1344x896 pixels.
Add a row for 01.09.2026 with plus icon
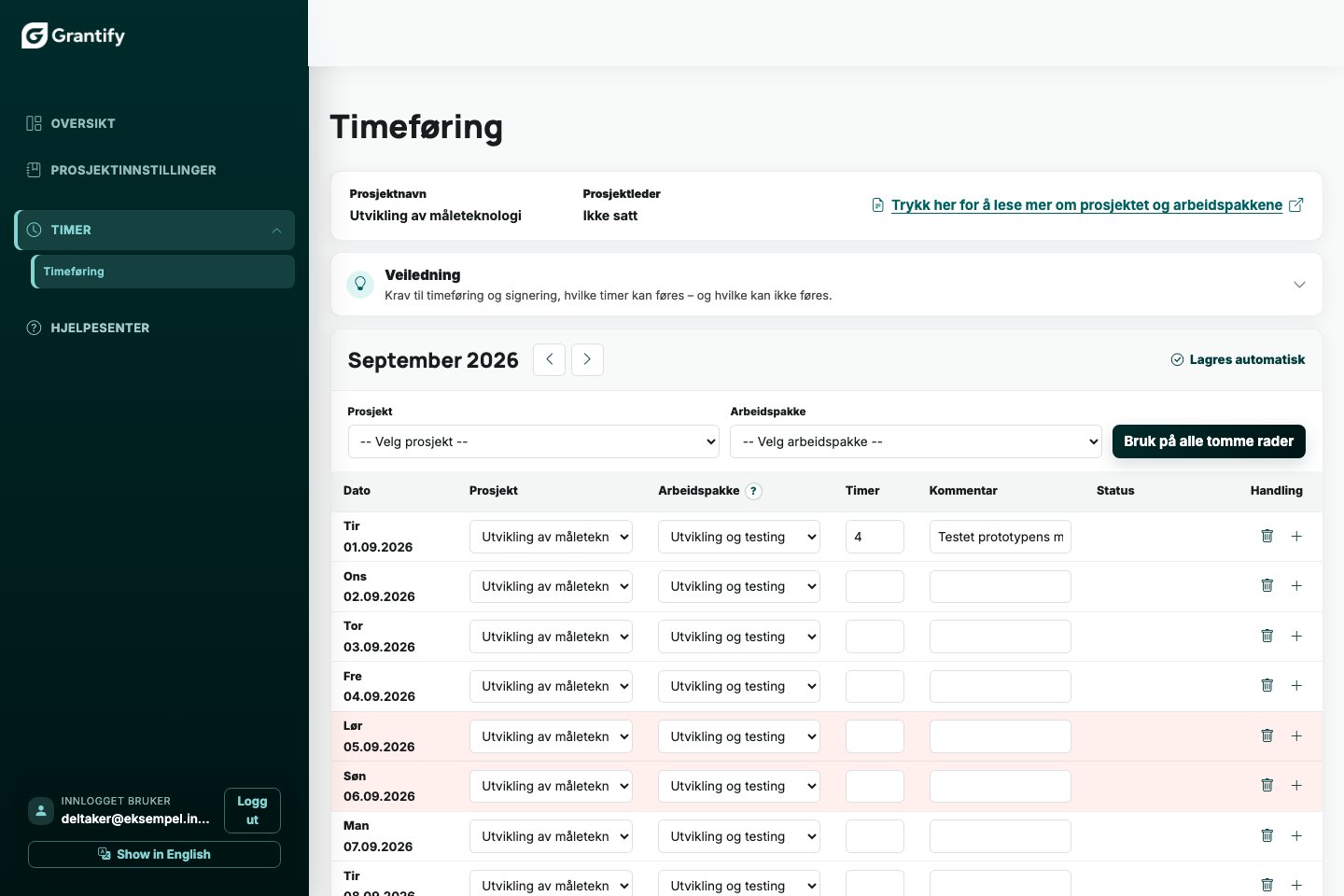tap(1296, 536)
